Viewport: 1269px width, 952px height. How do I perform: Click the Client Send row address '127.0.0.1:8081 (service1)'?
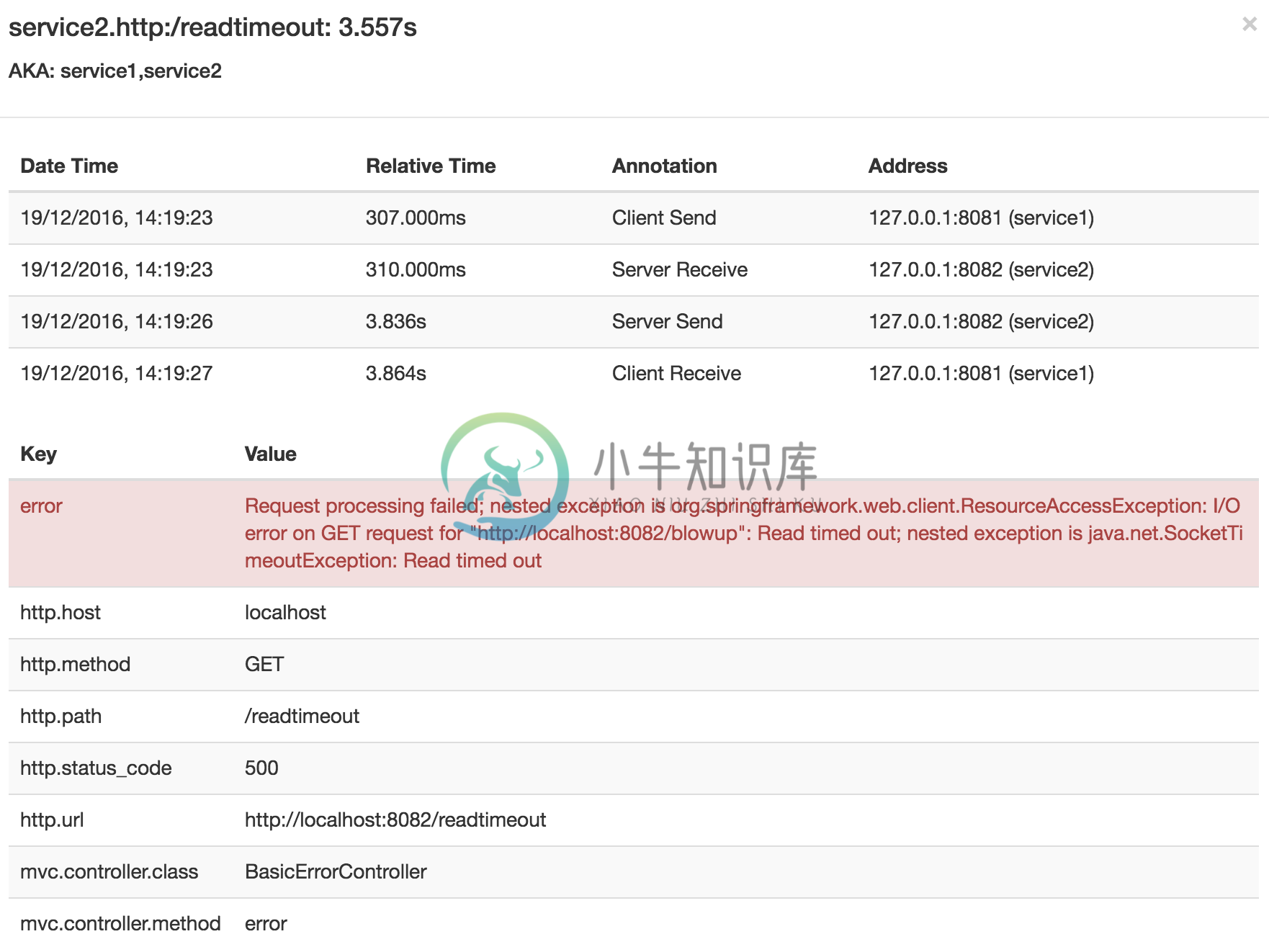(x=981, y=217)
